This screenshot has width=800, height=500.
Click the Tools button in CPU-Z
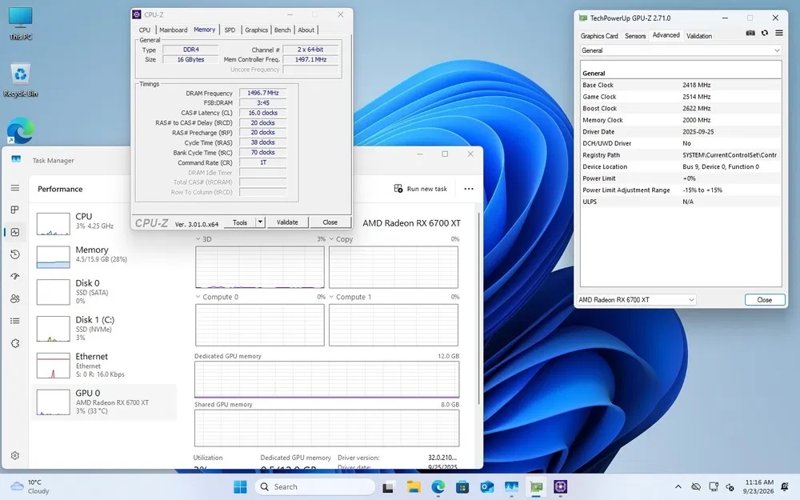pos(240,222)
